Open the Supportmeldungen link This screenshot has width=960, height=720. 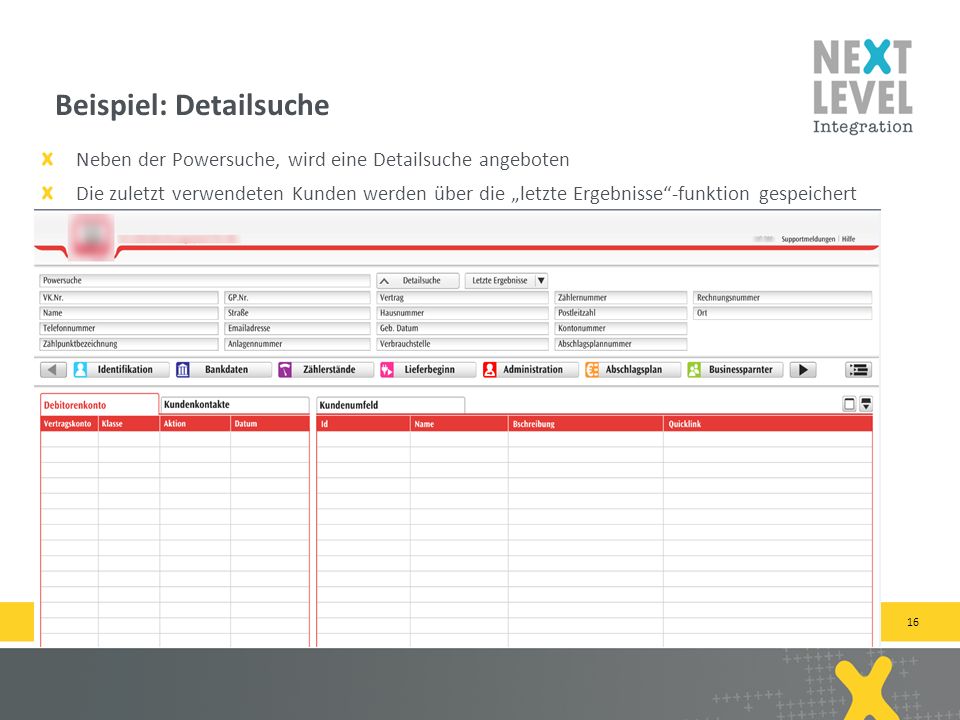808,239
